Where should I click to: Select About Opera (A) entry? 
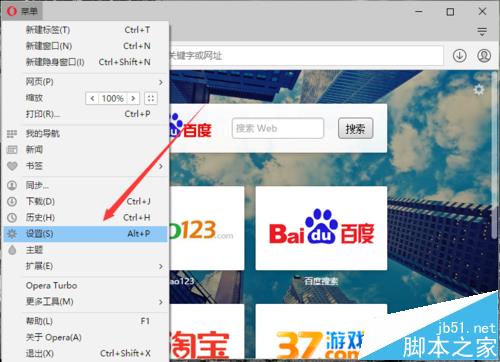point(86,337)
